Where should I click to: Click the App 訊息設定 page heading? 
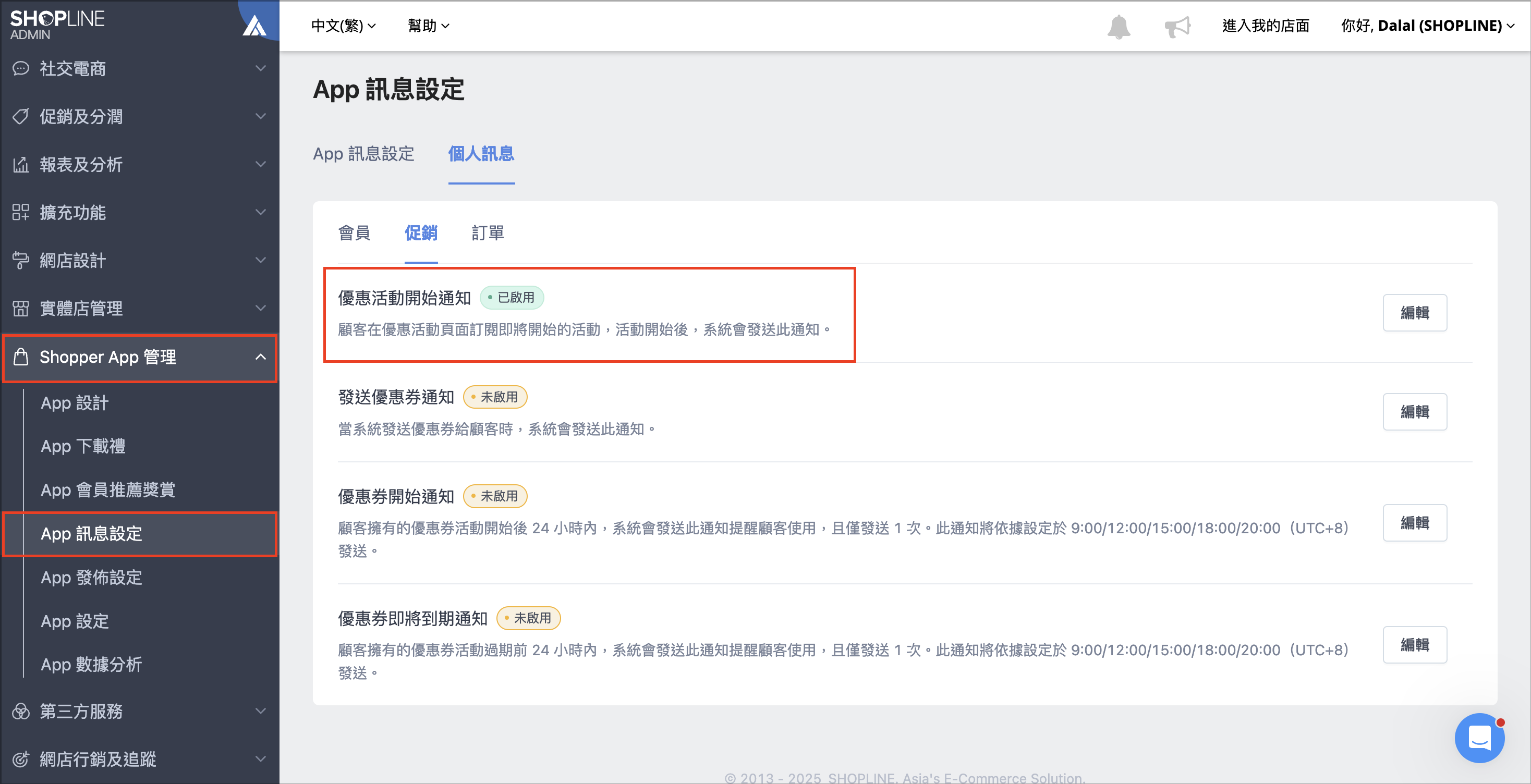tap(388, 90)
